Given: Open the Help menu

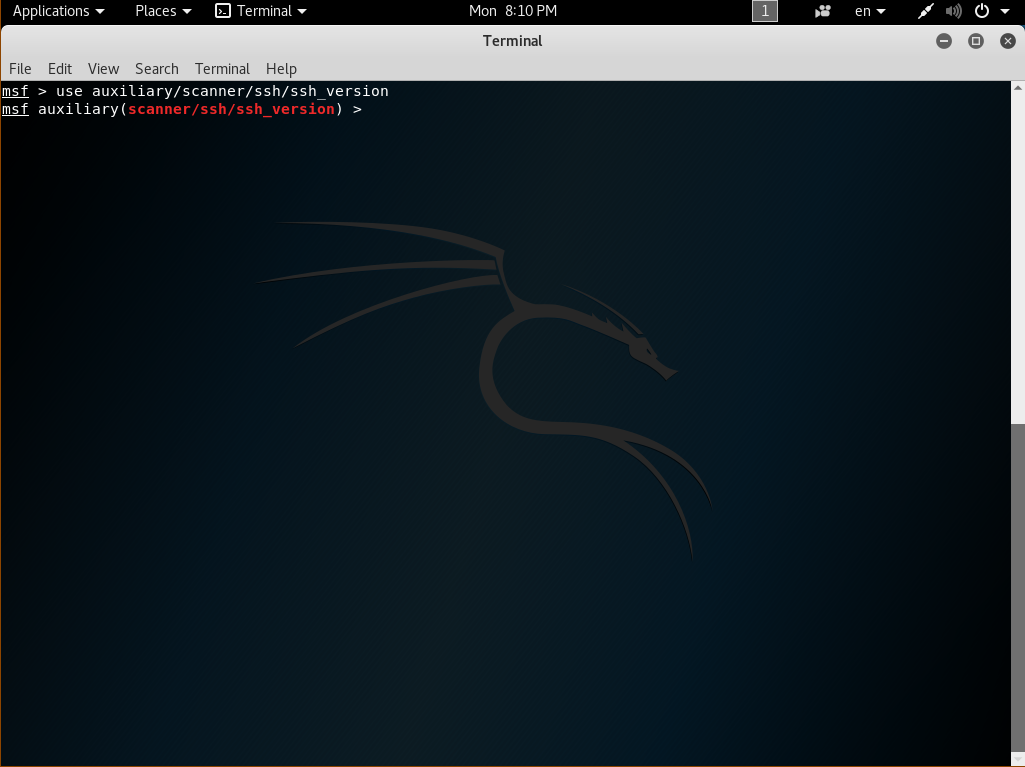Looking at the screenshot, I should pyautogui.click(x=281, y=68).
